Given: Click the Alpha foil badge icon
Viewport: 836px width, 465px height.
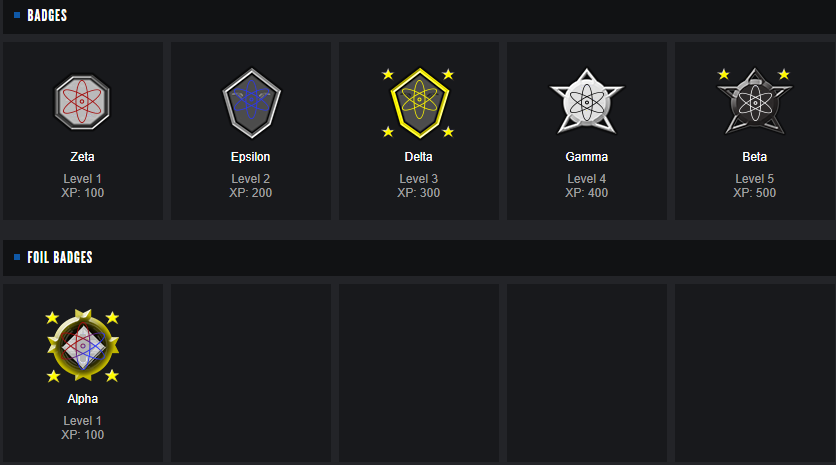Looking at the screenshot, I should [x=82, y=345].
